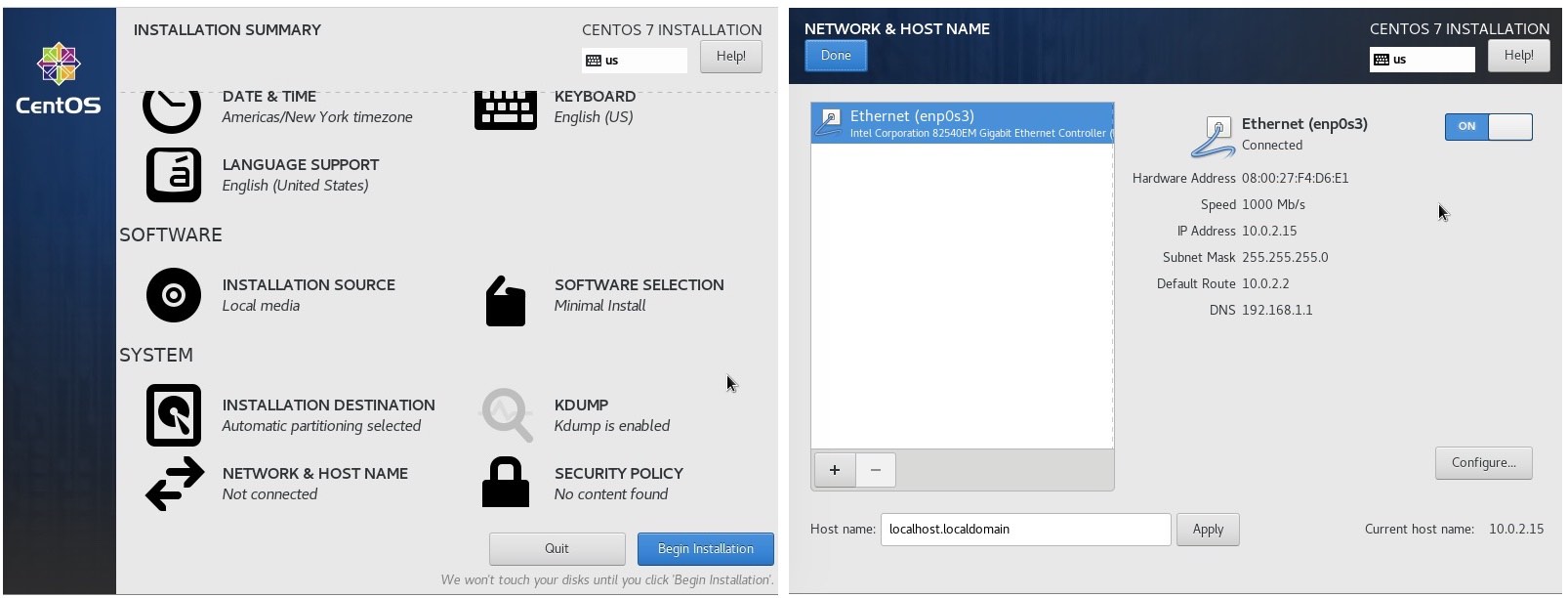Screen dimensions: 1568x598
Task: Click Apply next to the host name
Action: [x=1208, y=530]
